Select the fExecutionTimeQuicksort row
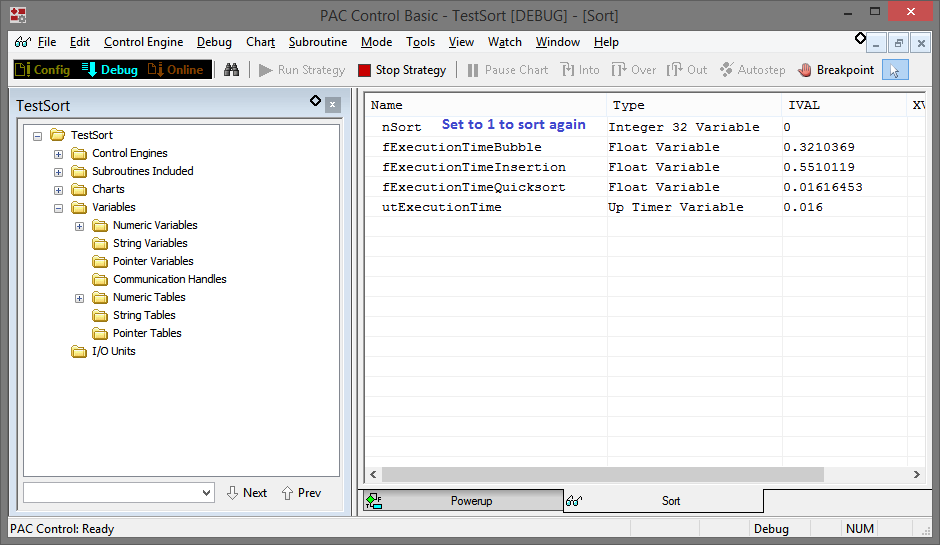 [645, 187]
